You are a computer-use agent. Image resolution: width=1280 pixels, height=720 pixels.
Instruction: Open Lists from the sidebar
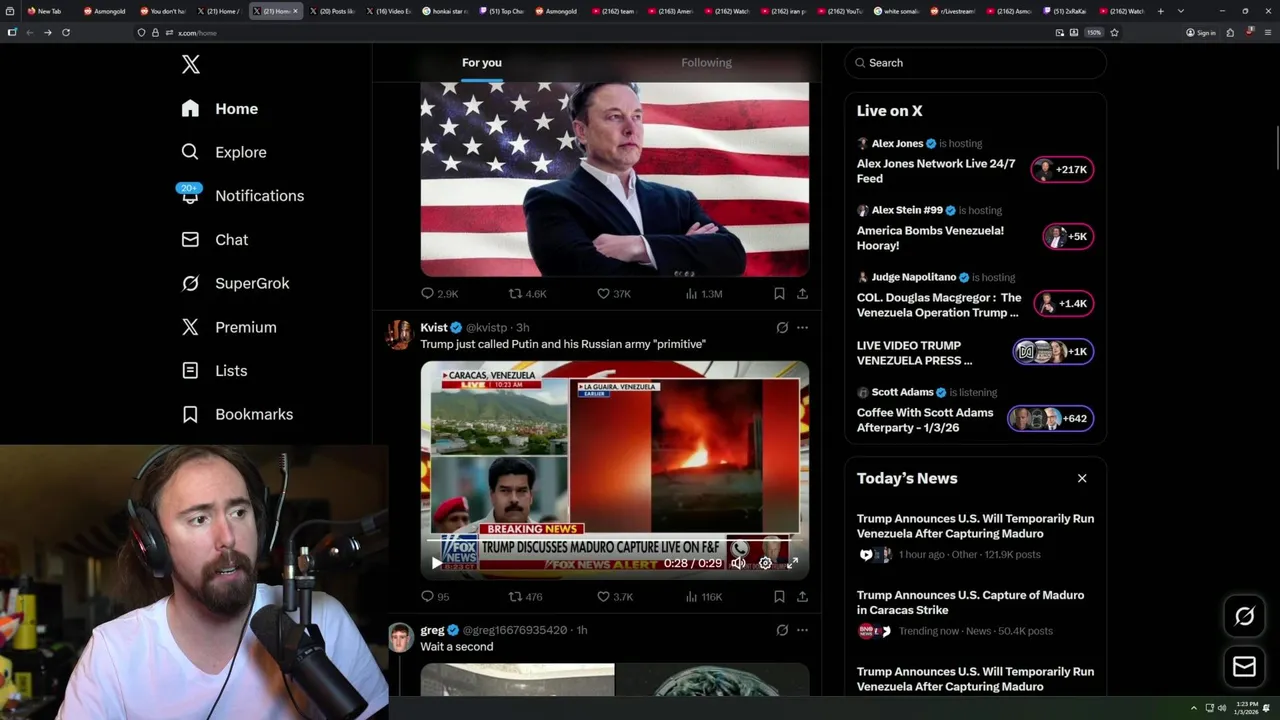pyautogui.click(x=215, y=371)
